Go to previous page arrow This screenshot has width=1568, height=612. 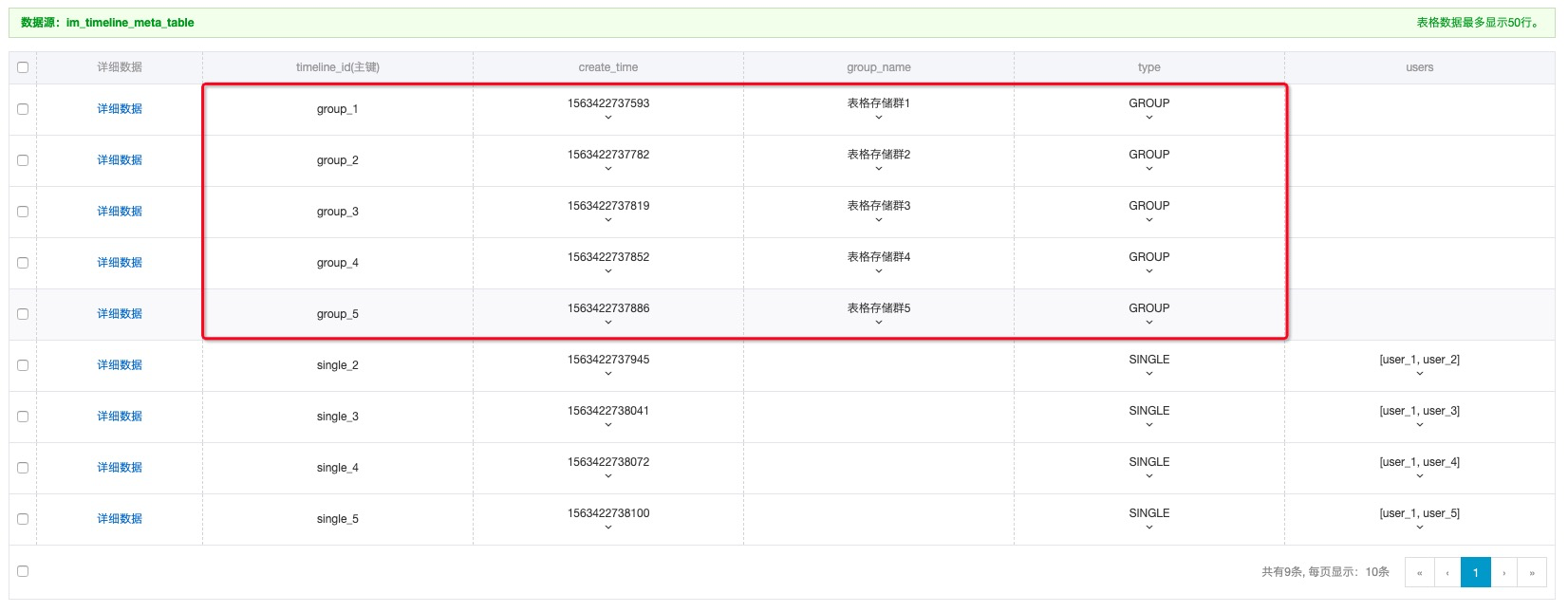[1447, 572]
